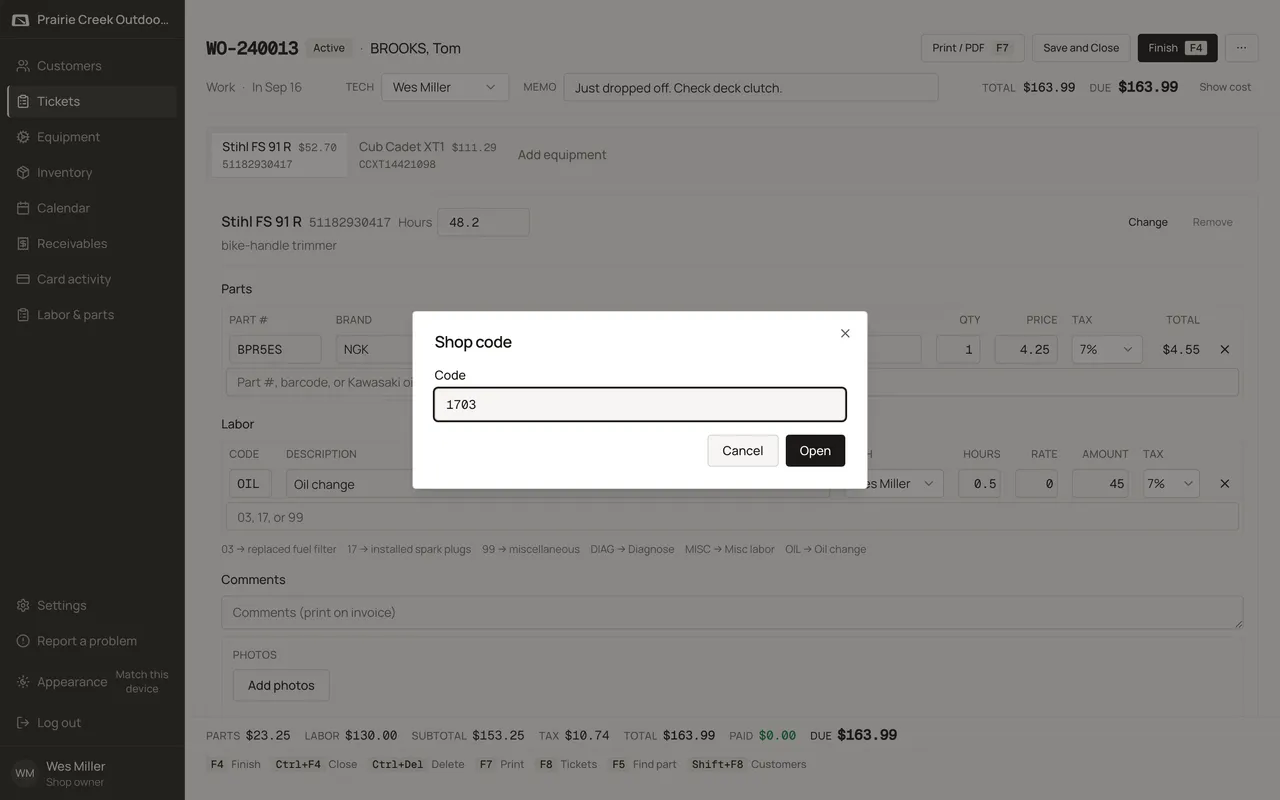This screenshot has height=800, width=1280.
Task: Click the Print / PDF button
Action: coord(972,48)
